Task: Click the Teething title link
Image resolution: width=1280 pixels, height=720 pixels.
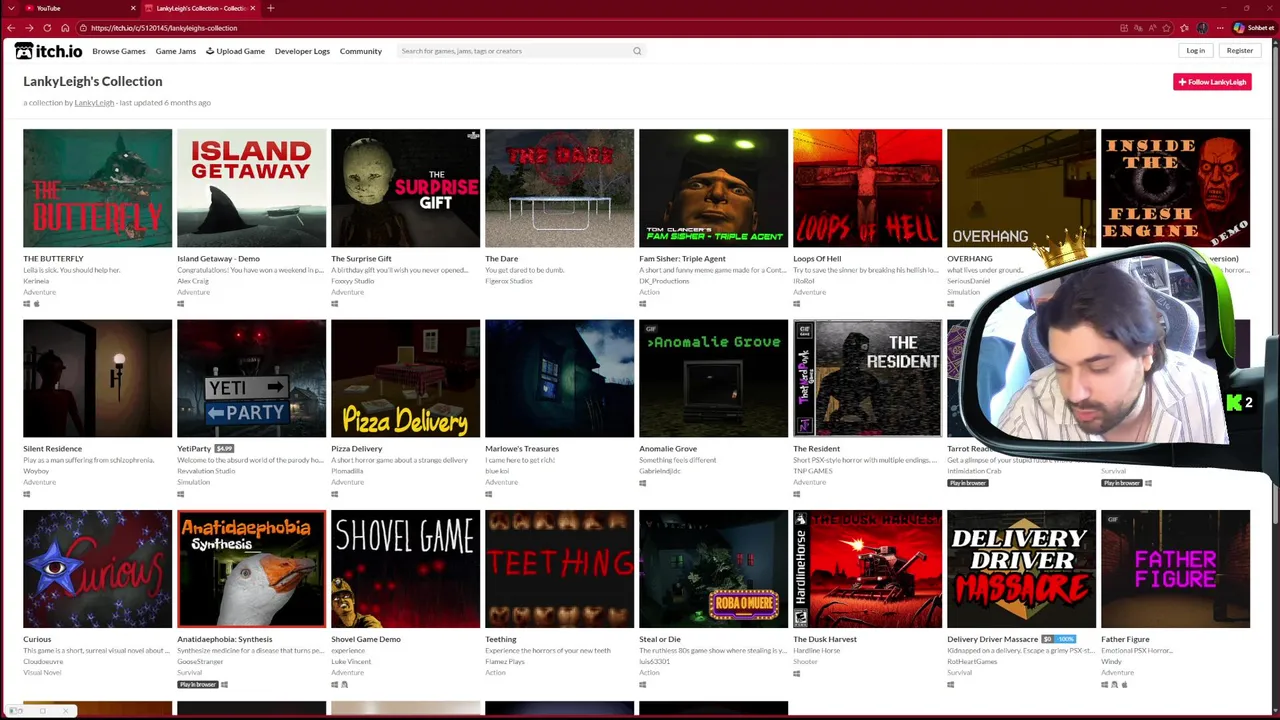Action: [501, 639]
